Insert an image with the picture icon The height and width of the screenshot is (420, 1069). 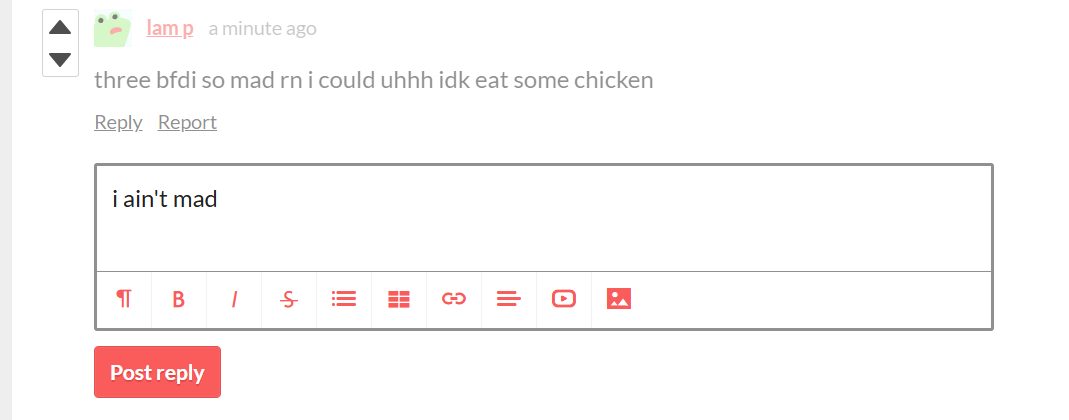(x=619, y=299)
